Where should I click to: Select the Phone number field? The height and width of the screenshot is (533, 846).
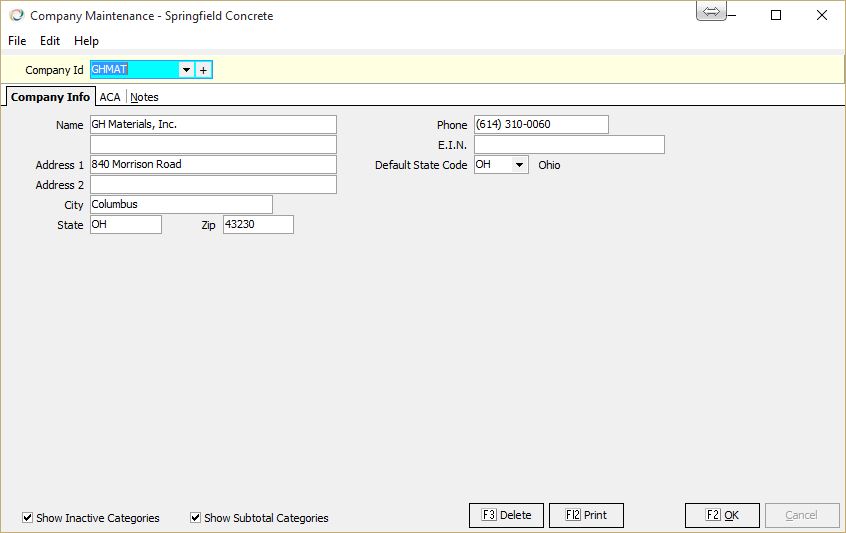(x=540, y=125)
